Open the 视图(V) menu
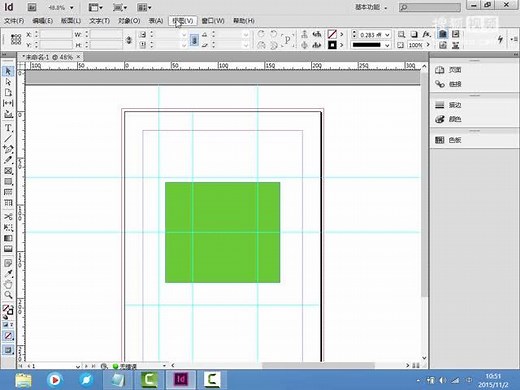 (183, 21)
